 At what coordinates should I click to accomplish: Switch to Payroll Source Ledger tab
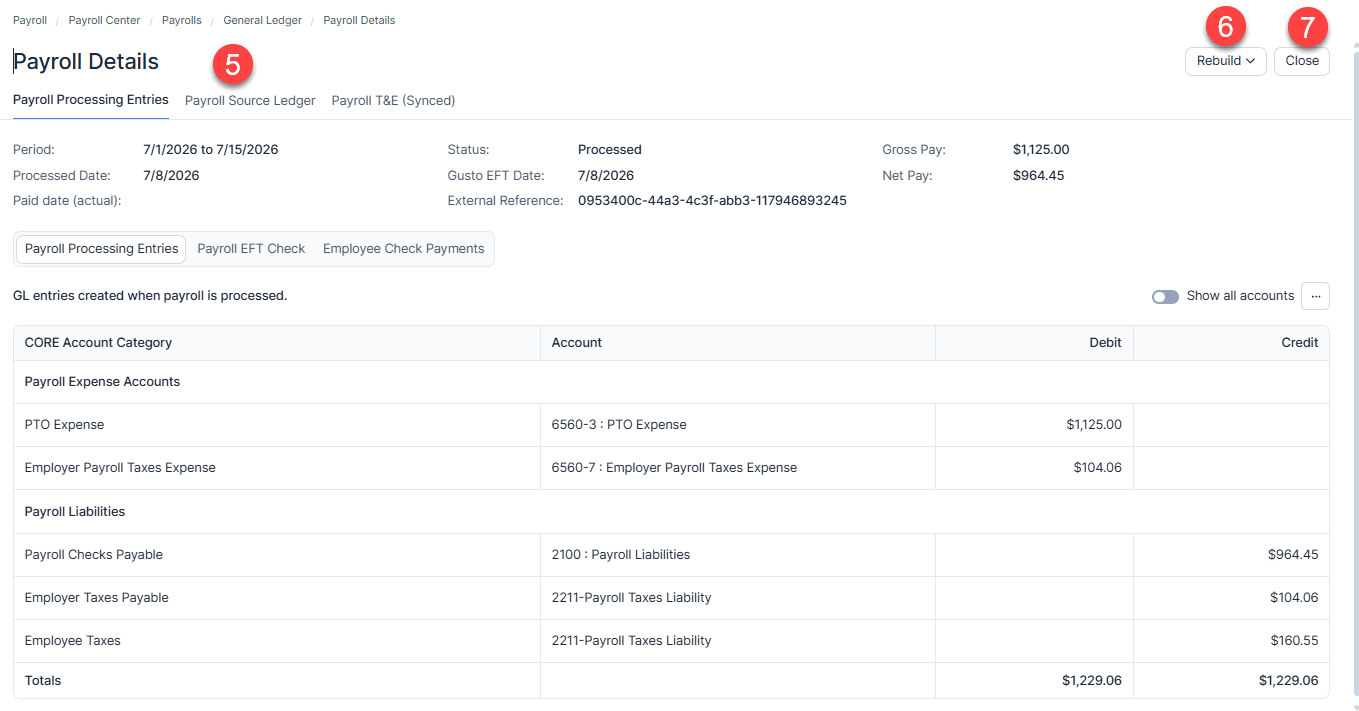(250, 100)
